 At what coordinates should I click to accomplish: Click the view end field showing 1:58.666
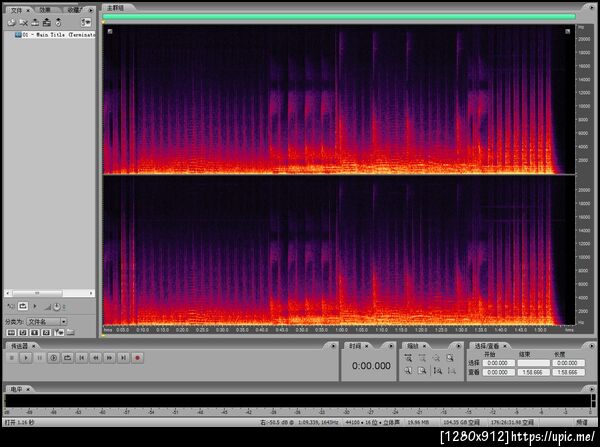[x=533, y=372]
